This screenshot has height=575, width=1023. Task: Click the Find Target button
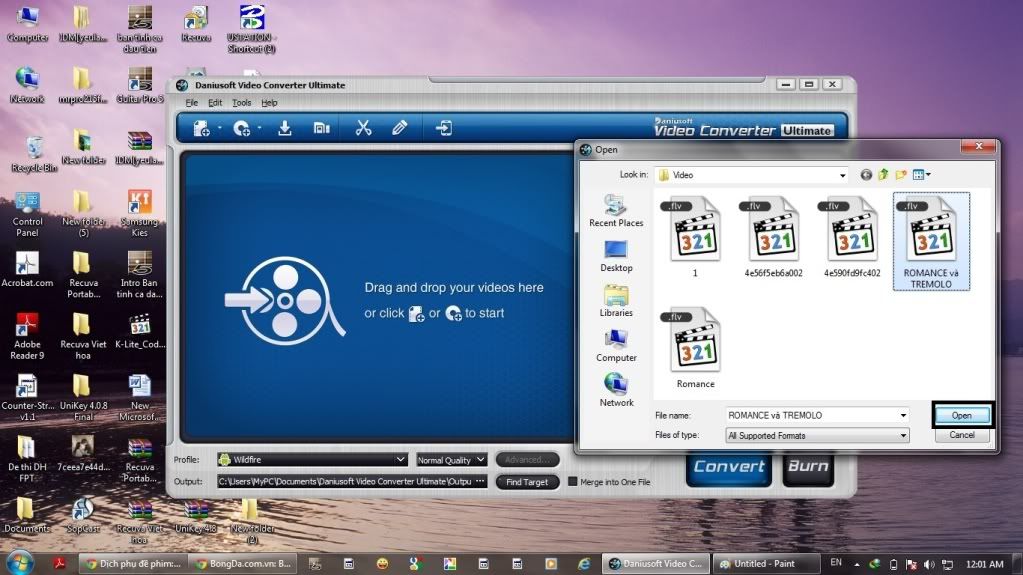point(527,482)
